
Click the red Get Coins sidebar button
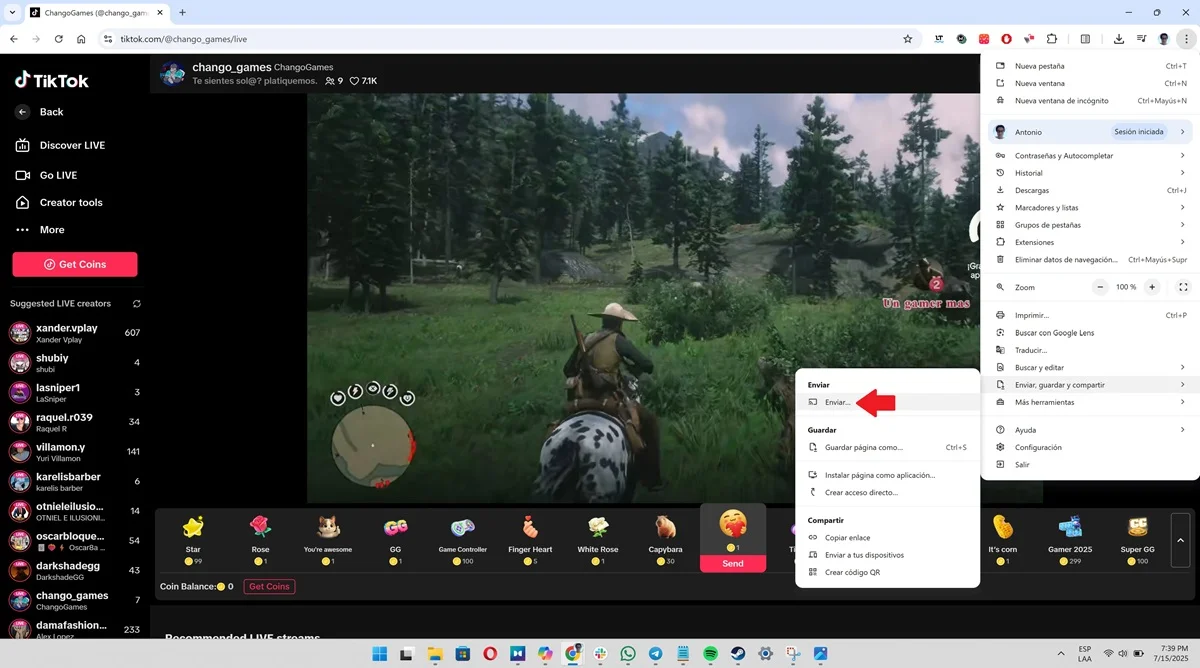tap(75, 264)
